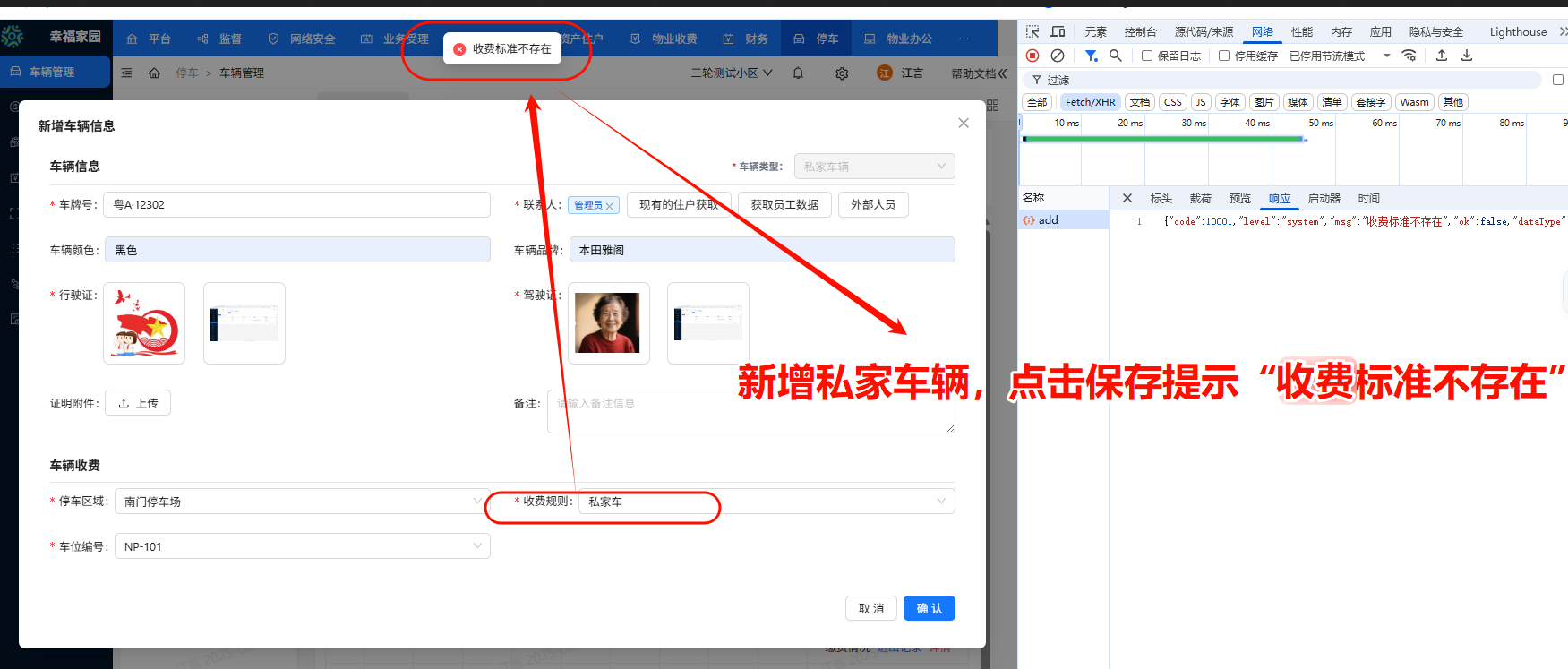Switch to the 控制台 DevTools tab
1568x669 pixels.
tap(1141, 31)
